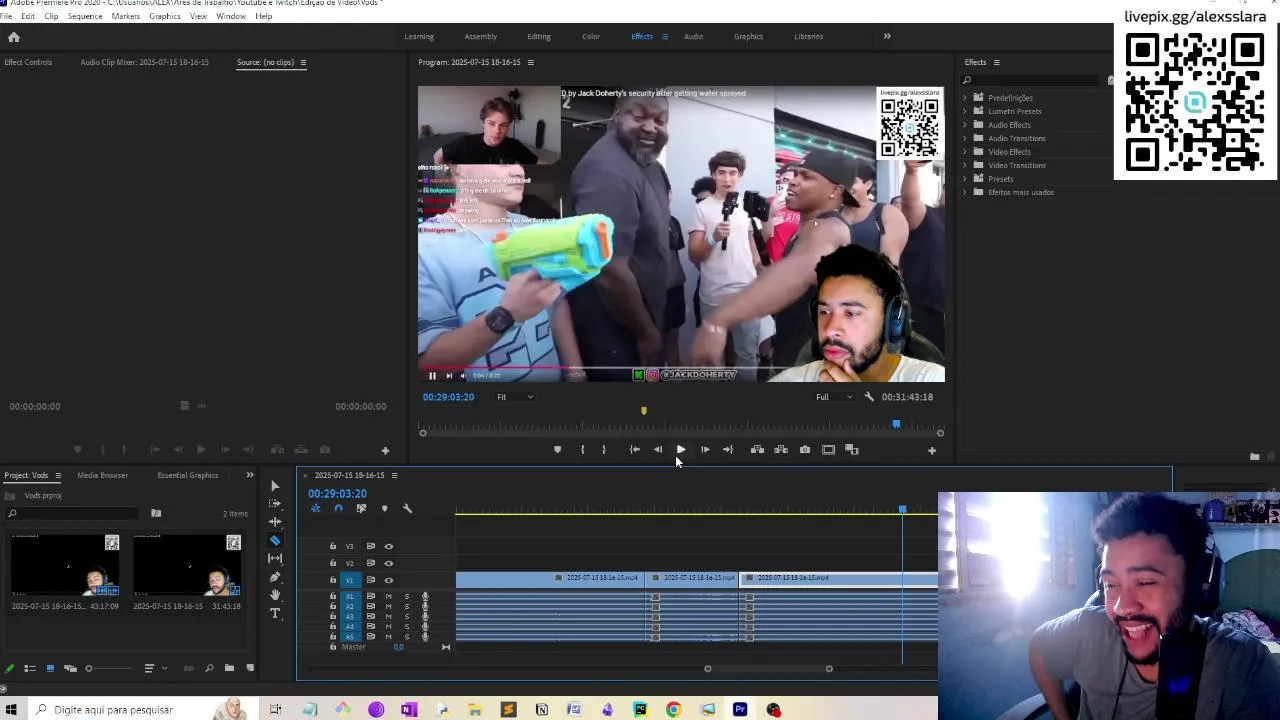Viewport: 1280px width, 720px height.
Task: Create new bin in Effects panel
Action: click(x=1254, y=456)
